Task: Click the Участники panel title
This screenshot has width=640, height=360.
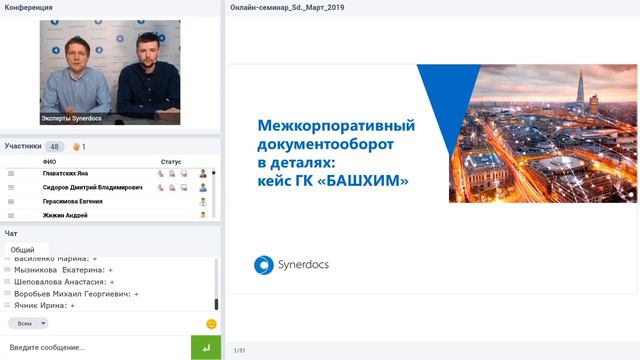Action: [23, 146]
